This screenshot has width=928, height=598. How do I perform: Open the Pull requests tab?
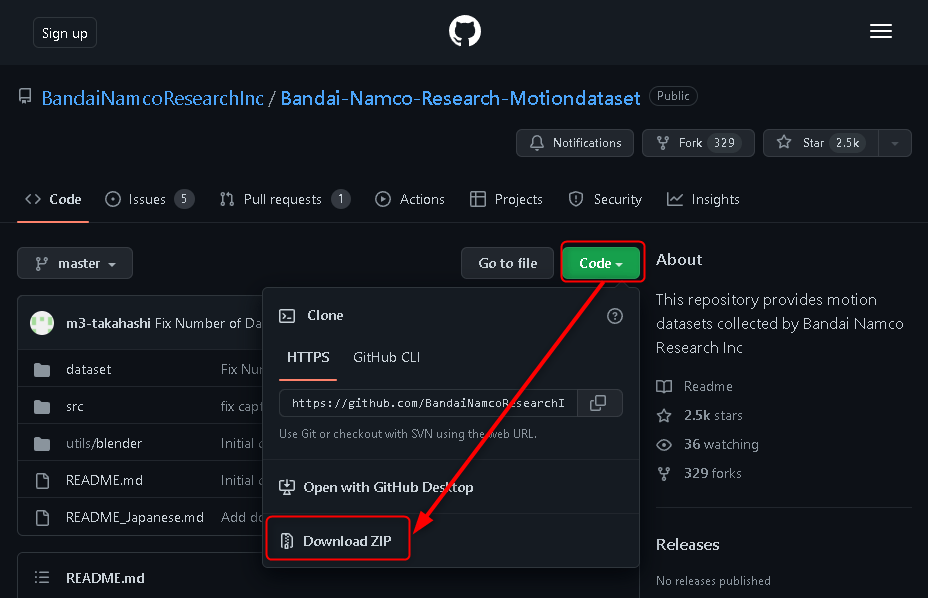pyautogui.click(x=285, y=200)
